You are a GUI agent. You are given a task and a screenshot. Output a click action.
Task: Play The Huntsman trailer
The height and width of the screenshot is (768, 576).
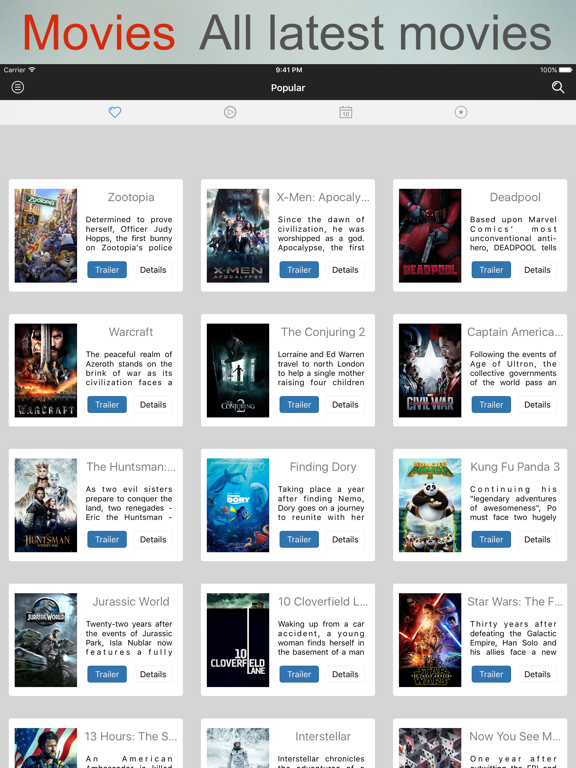(x=107, y=539)
